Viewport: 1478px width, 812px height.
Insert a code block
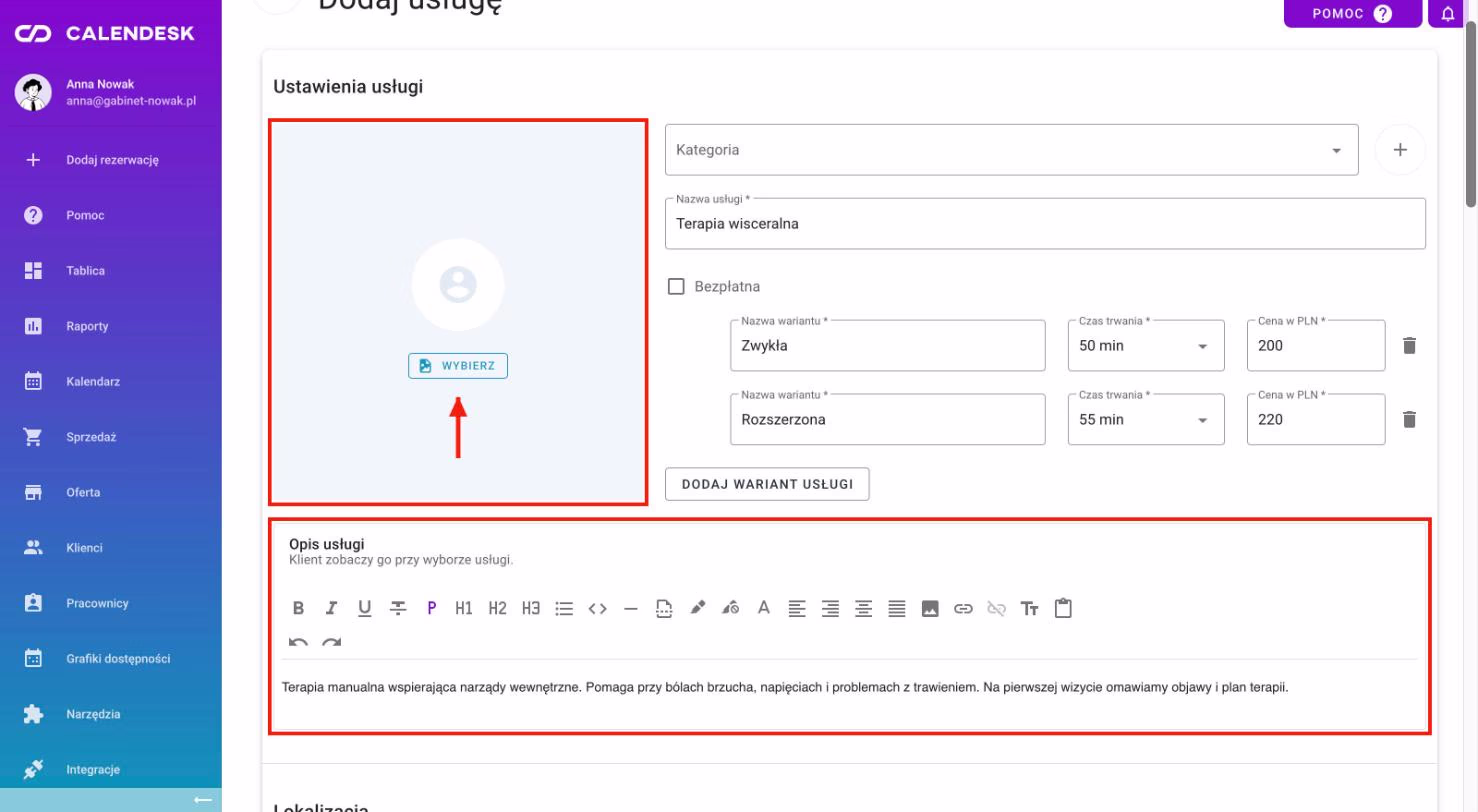pos(597,608)
